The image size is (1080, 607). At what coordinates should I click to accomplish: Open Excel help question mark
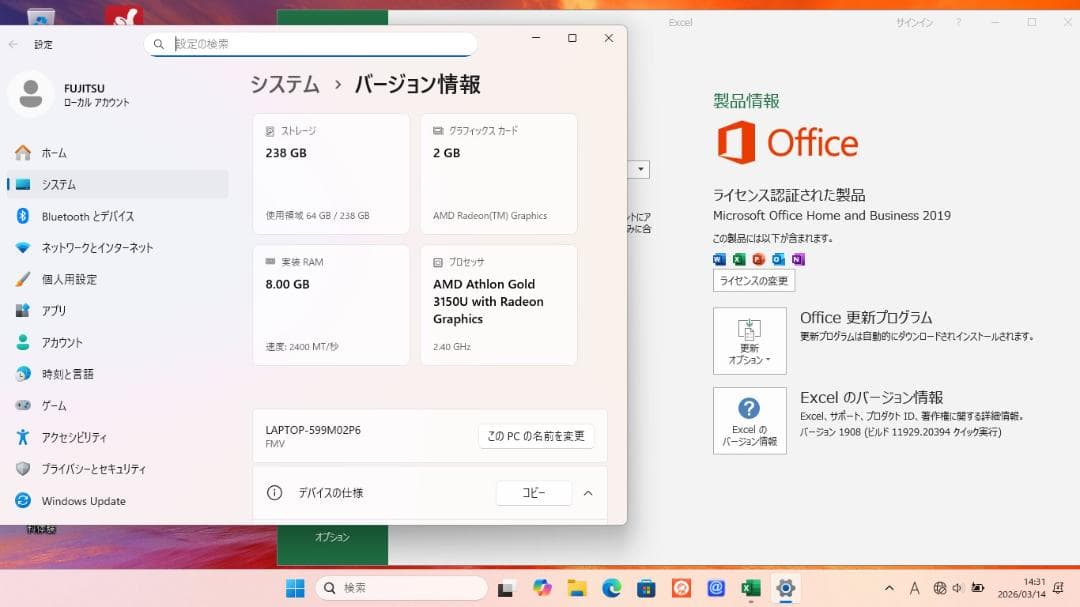pos(958,23)
